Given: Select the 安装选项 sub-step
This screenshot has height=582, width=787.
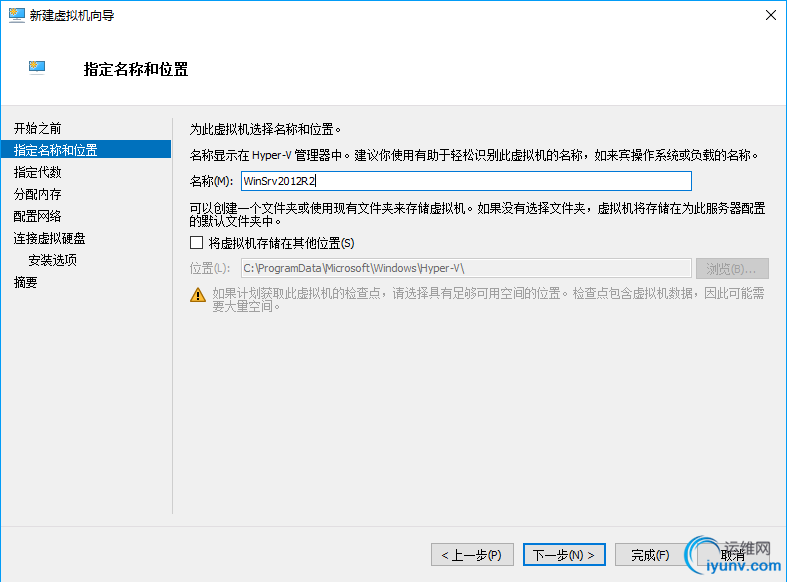Looking at the screenshot, I should 52,260.
